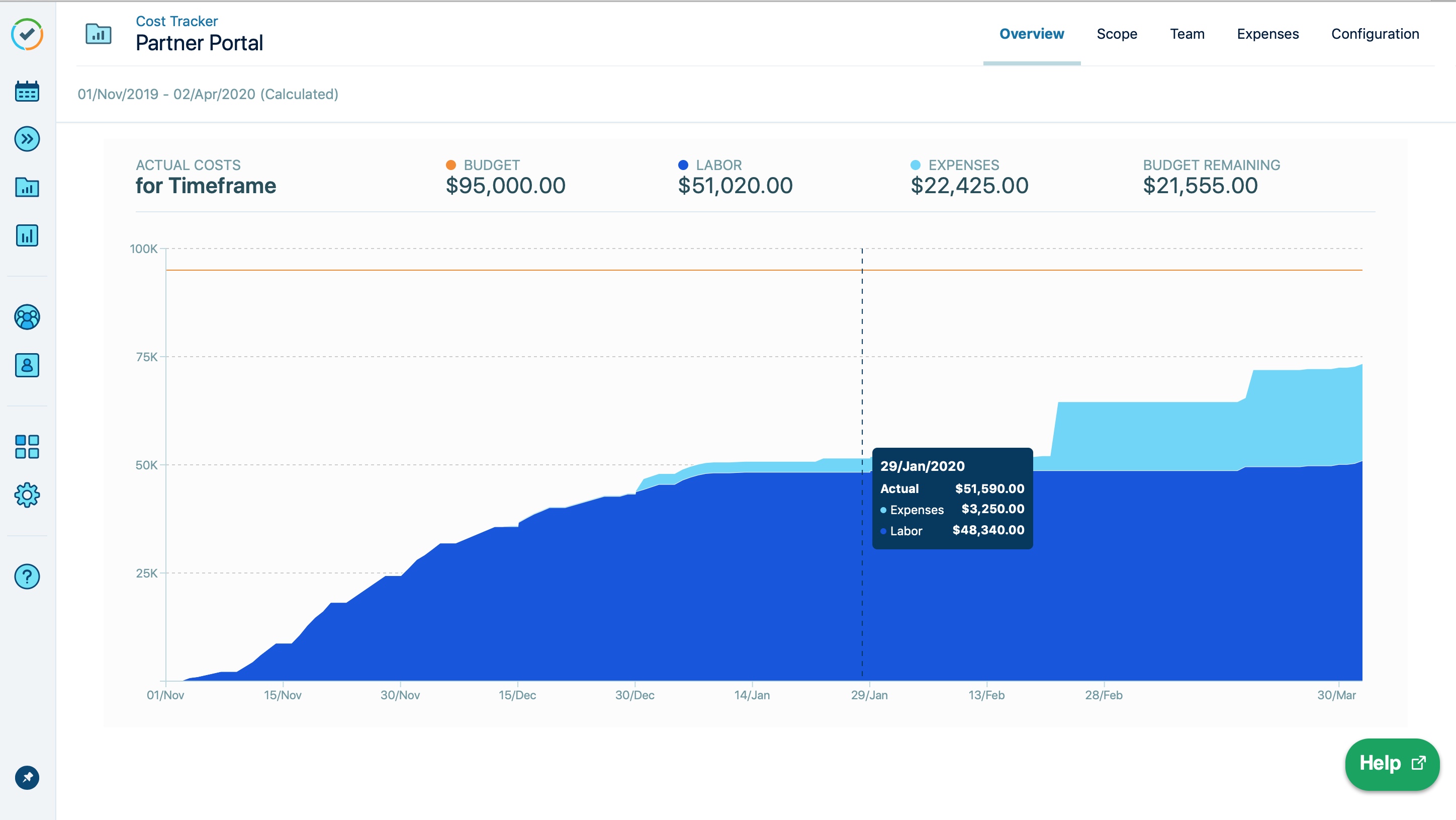Open the Team tab

pyautogui.click(x=1187, y=34)
